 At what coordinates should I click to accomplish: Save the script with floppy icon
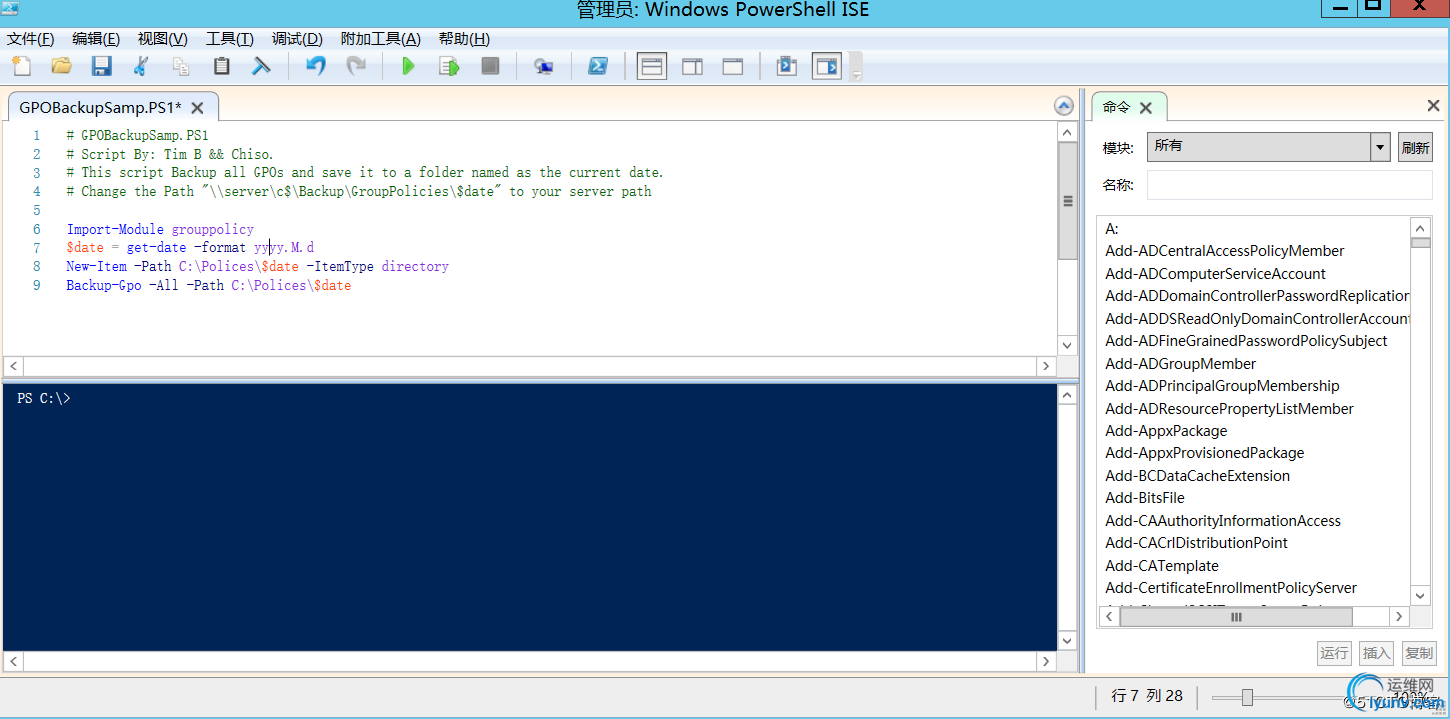point(101,66)
